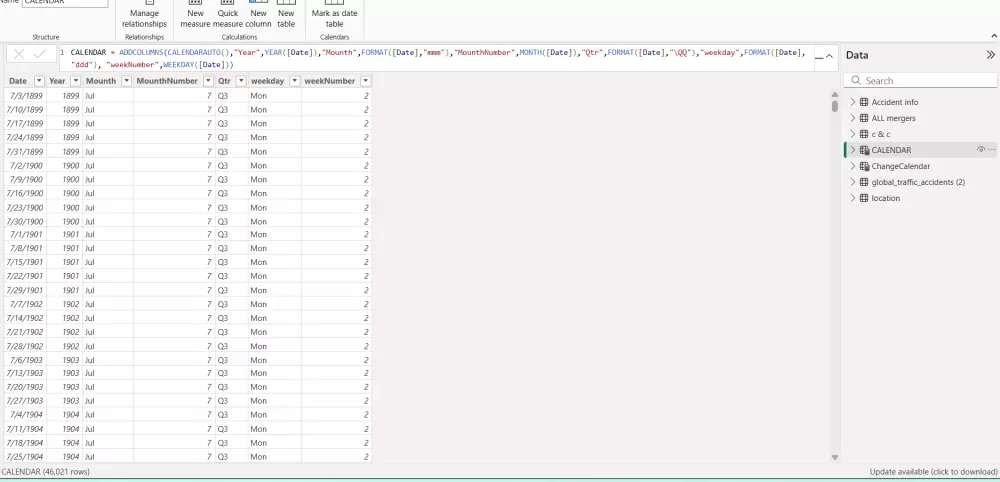This screenshot has width=1000, height=482.
Task: Click scrollbar up arrow of table
Action: [835, 94]
